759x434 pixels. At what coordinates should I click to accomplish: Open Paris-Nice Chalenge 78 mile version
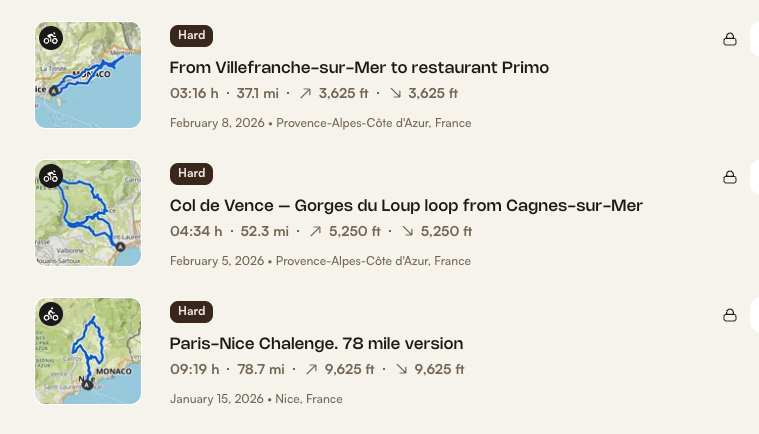pos(316,344)
